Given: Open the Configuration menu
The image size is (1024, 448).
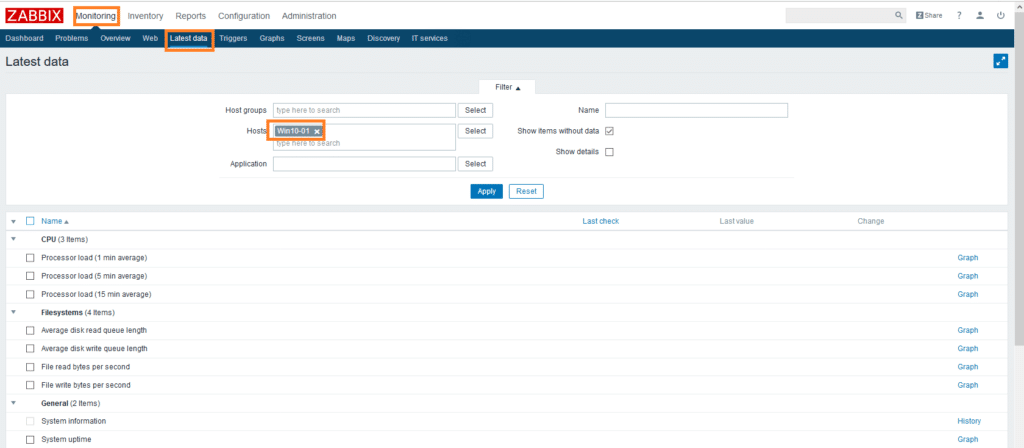Looking at the screenshot, I should 244,16.
